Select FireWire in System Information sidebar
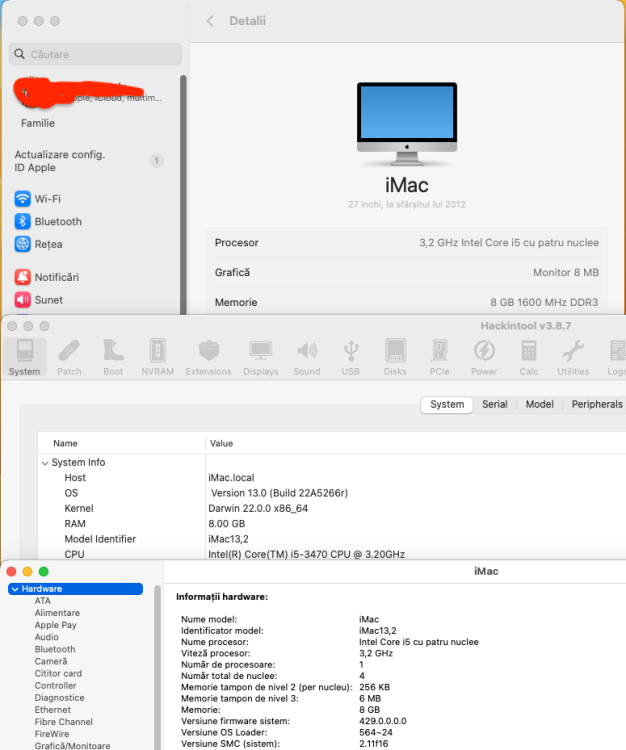The width and height of the screenshot is (626, 750). 52,734
